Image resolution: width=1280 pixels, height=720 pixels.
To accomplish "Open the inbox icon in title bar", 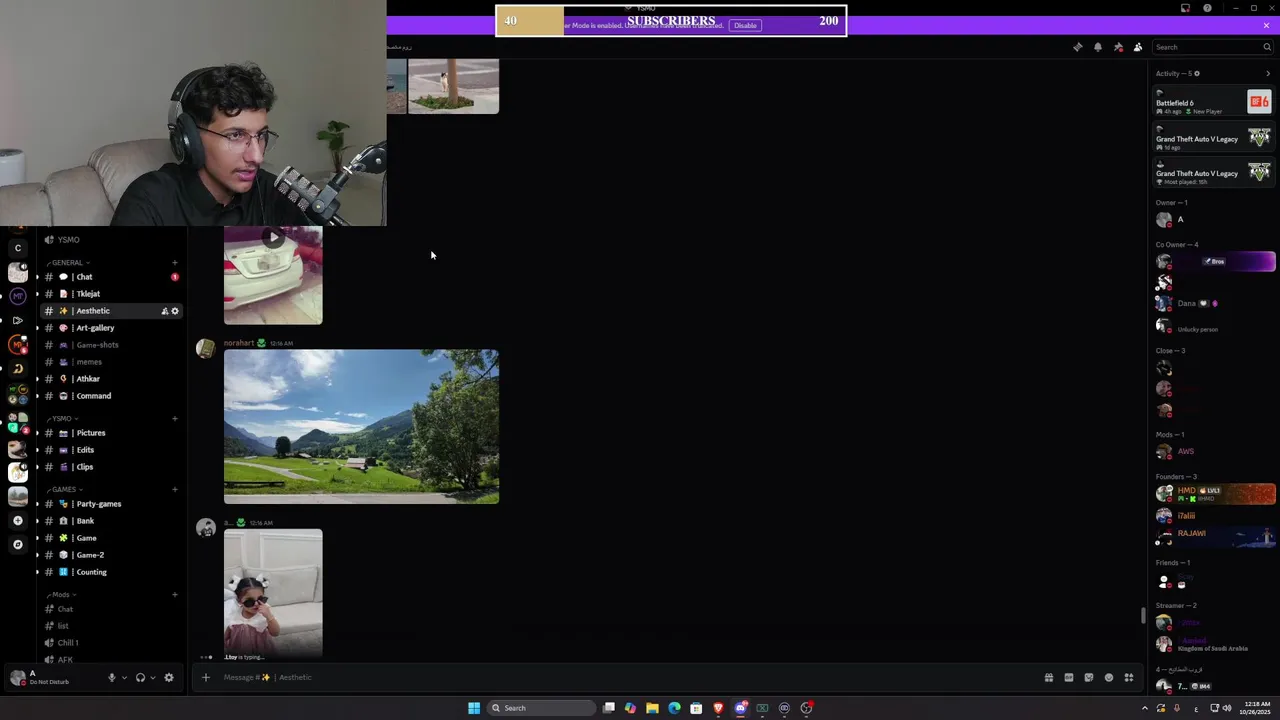I will pyautogui.click(x=1186, y=8).
